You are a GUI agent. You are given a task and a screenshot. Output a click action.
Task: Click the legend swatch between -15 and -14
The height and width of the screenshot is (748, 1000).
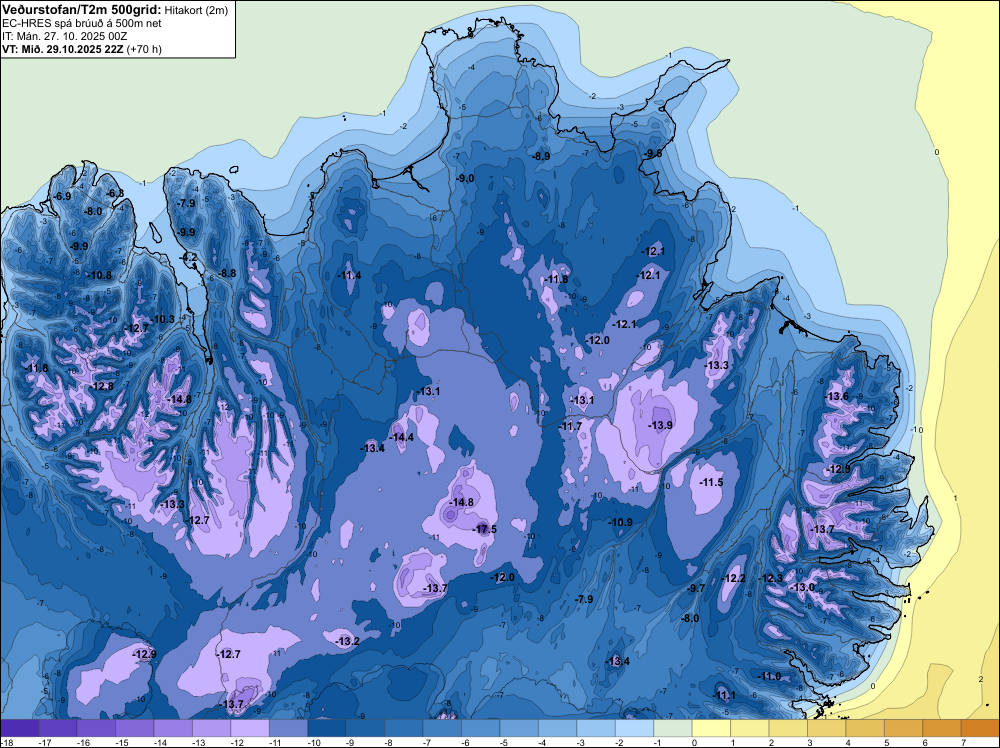click(135, 728)
